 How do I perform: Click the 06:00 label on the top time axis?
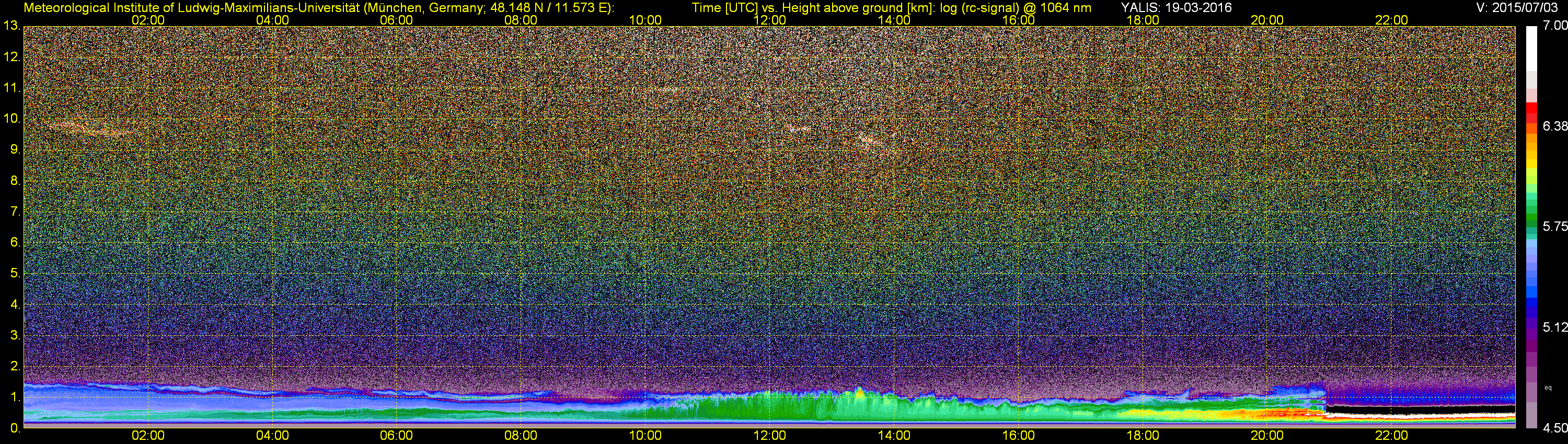[x=396, y=20]
